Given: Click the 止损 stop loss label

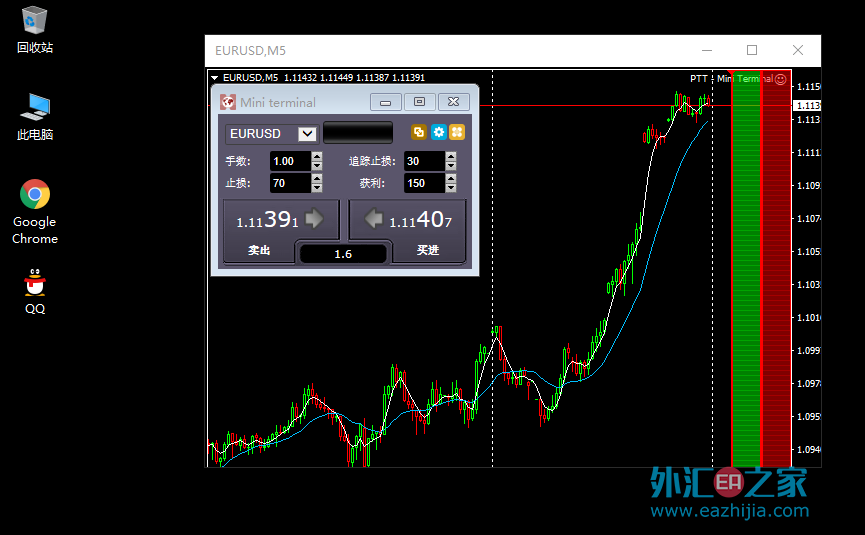Looking at the screenshot, I should 238,183.
